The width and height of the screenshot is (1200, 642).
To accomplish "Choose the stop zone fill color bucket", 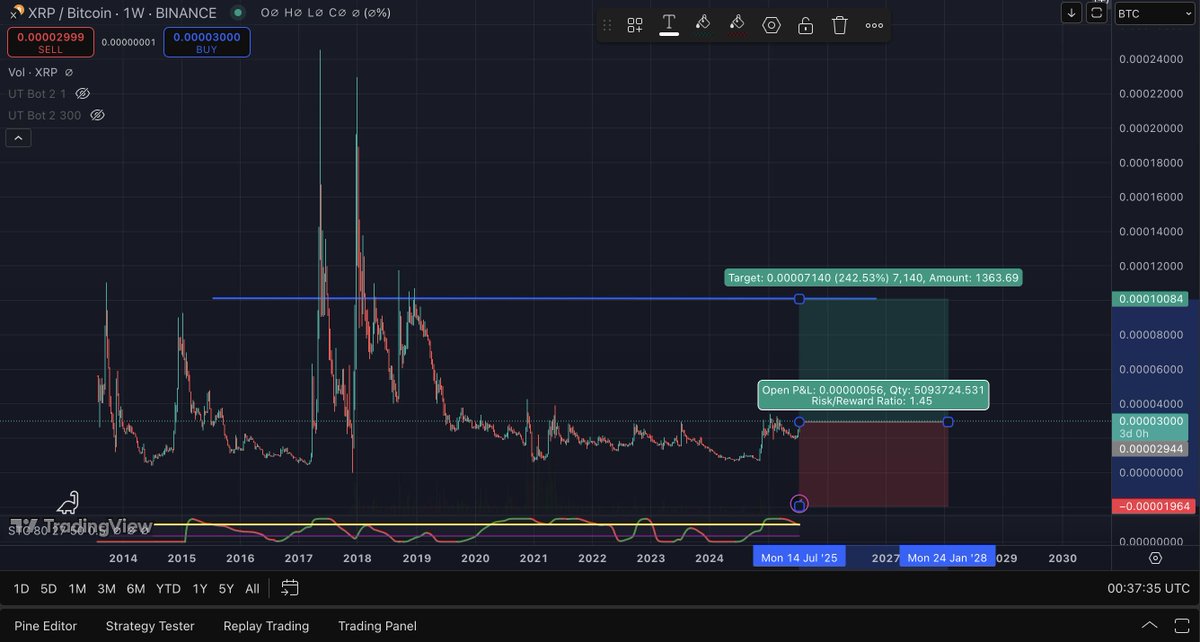I will (737, 24).
